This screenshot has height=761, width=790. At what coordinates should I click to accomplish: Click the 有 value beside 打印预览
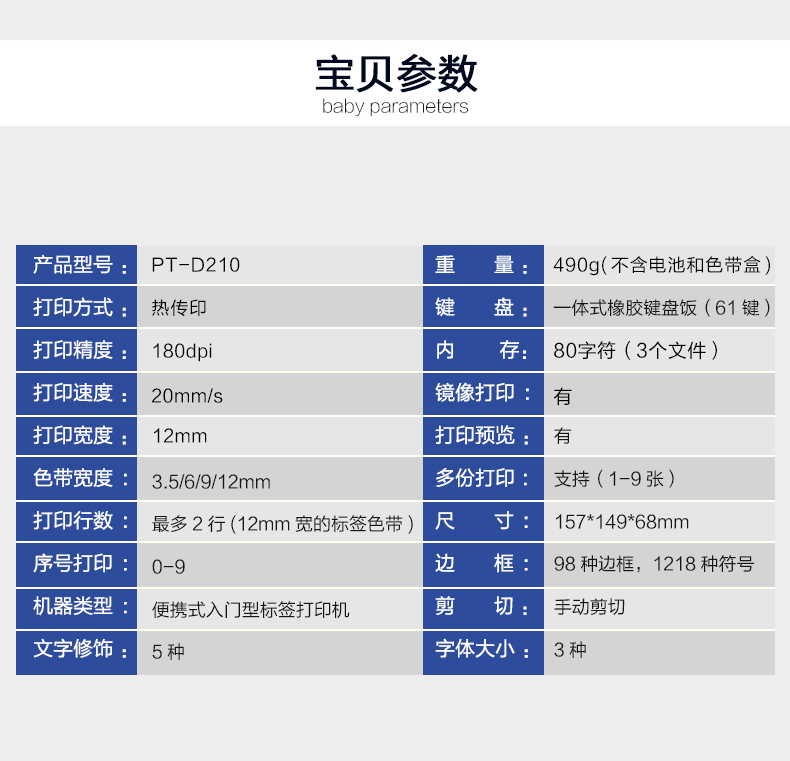point(562,436)
